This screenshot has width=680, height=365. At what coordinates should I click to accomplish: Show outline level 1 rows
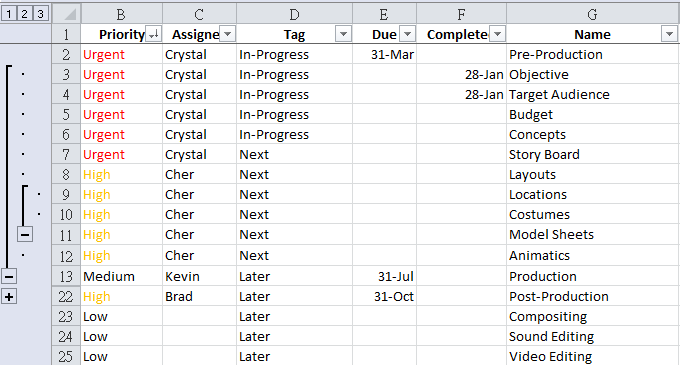tap(9, 14)
